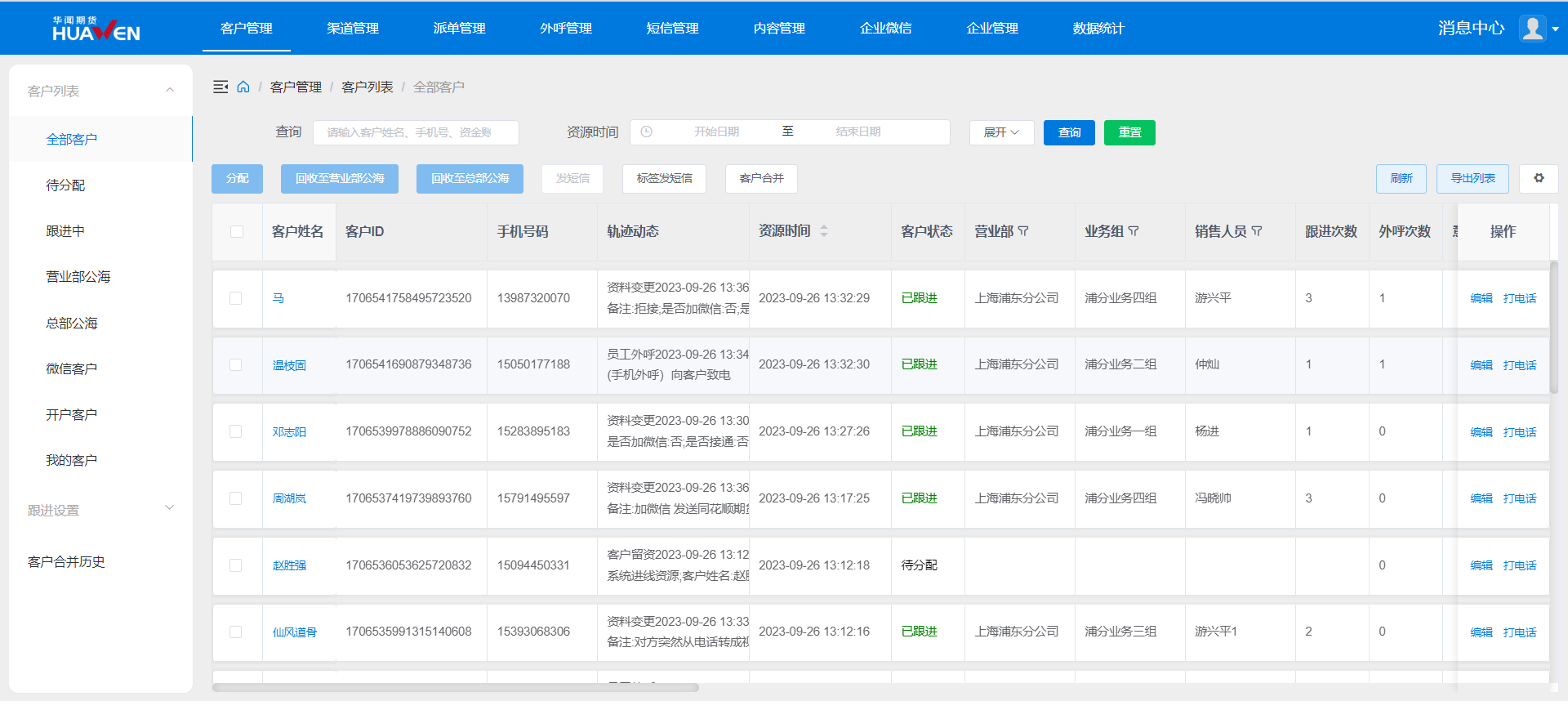Click clock icon in date range
1568x701 pixels.
tap(647, 132)
